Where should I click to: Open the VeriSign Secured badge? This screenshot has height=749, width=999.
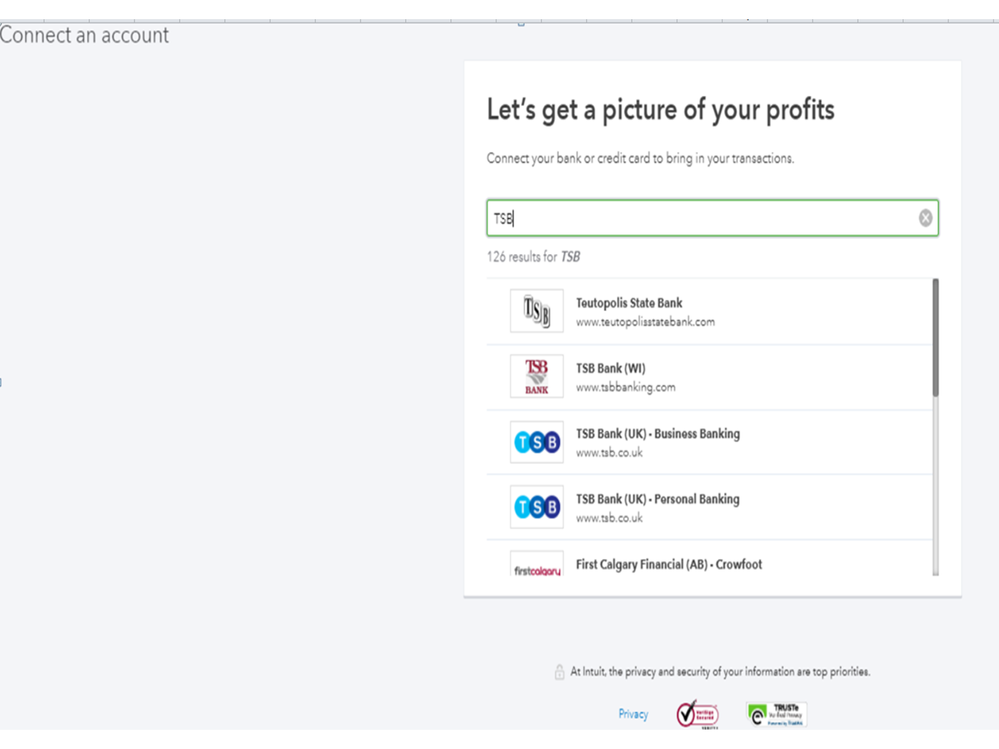(x=697, y=714)
